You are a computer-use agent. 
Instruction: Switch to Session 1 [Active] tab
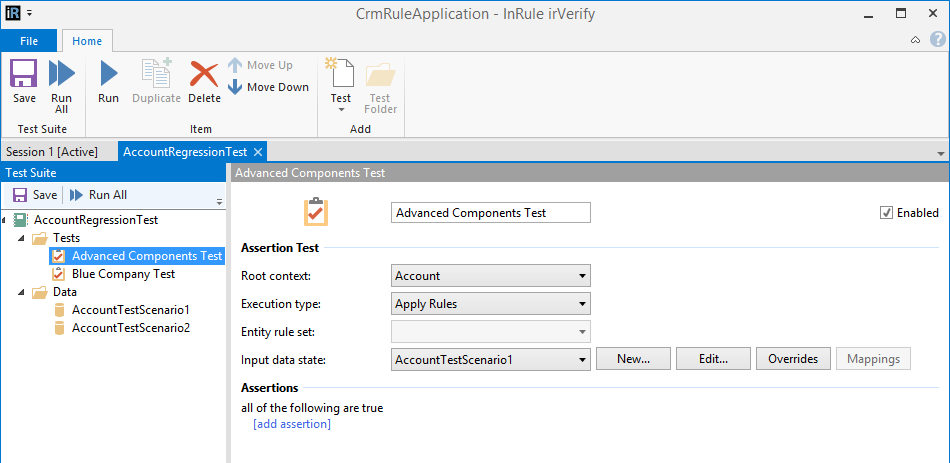[52, 152]
